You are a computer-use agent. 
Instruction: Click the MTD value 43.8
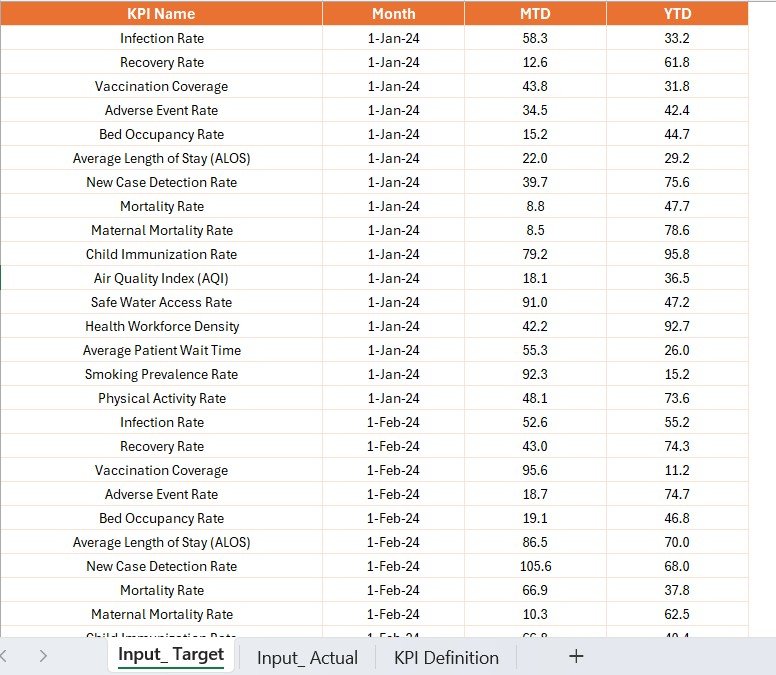click(x=535, y=86)
